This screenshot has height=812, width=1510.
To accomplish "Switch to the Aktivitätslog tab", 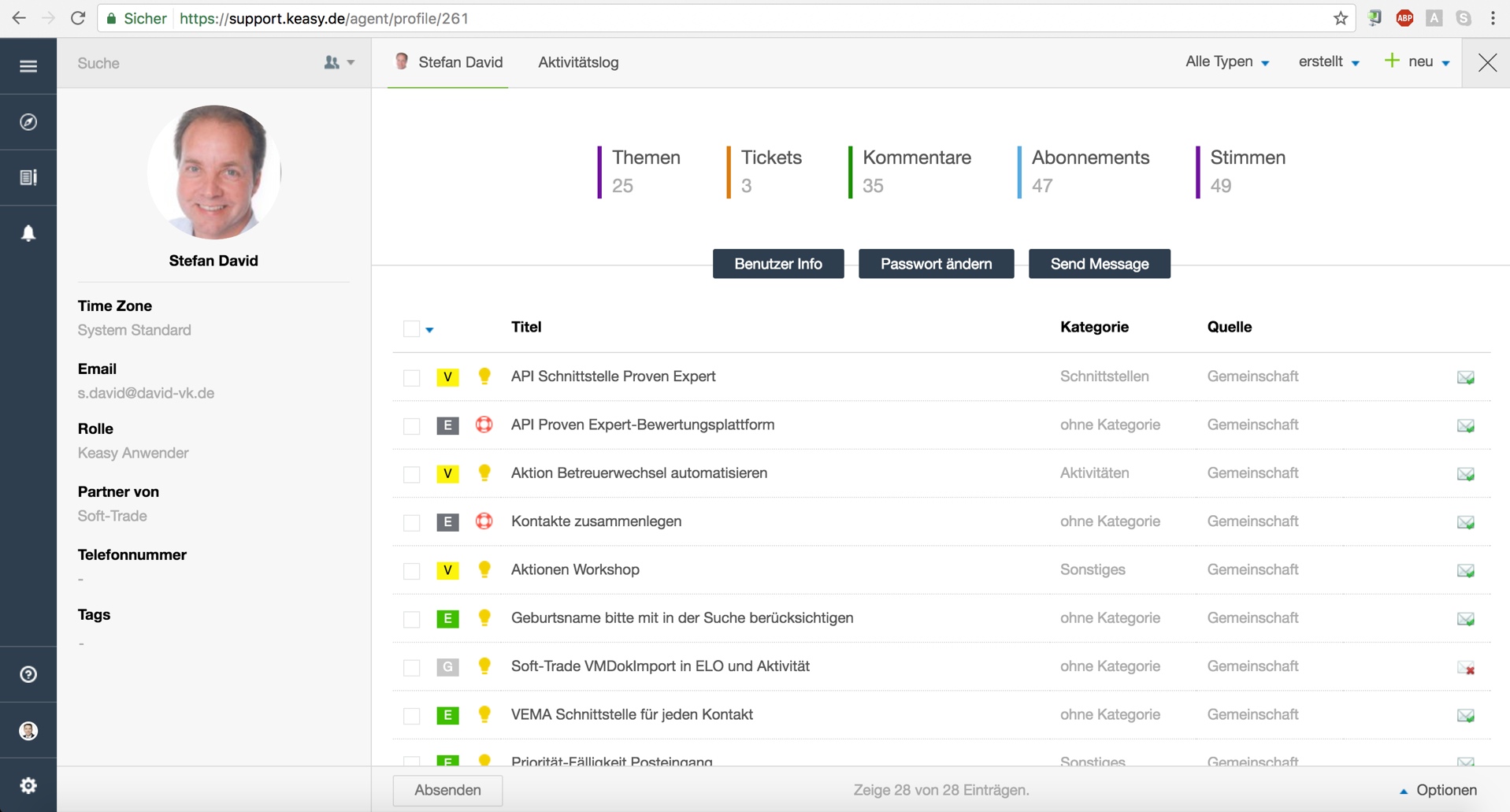I will 578,62.
